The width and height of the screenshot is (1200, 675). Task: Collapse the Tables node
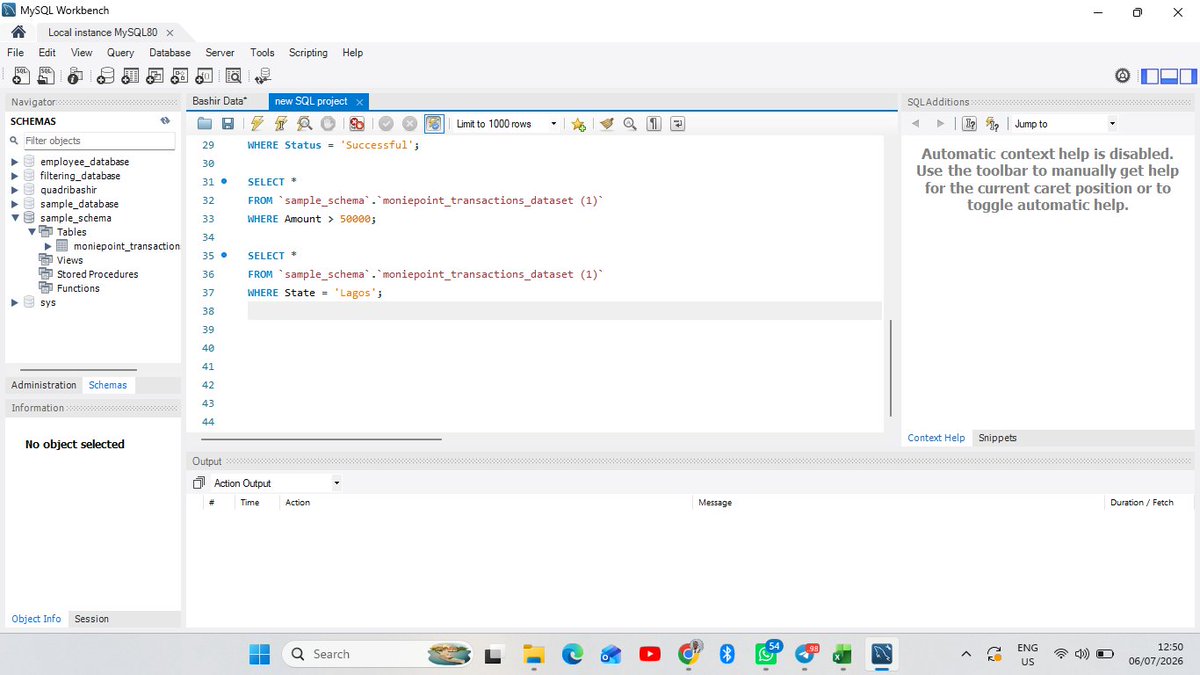coord(32,232)
